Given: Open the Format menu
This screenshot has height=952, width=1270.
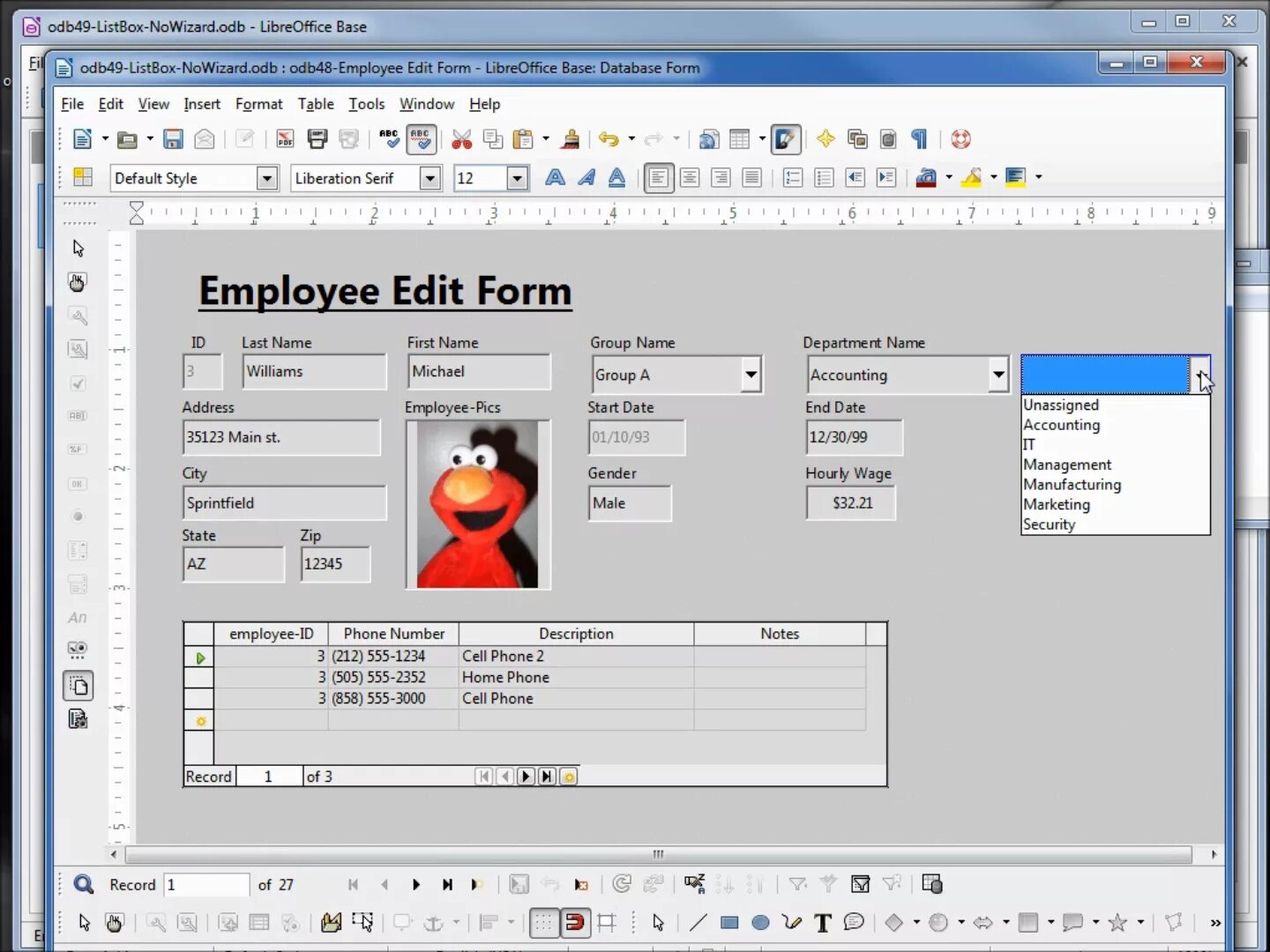Looking at the screenshot, I should click(x=258, y=103).
